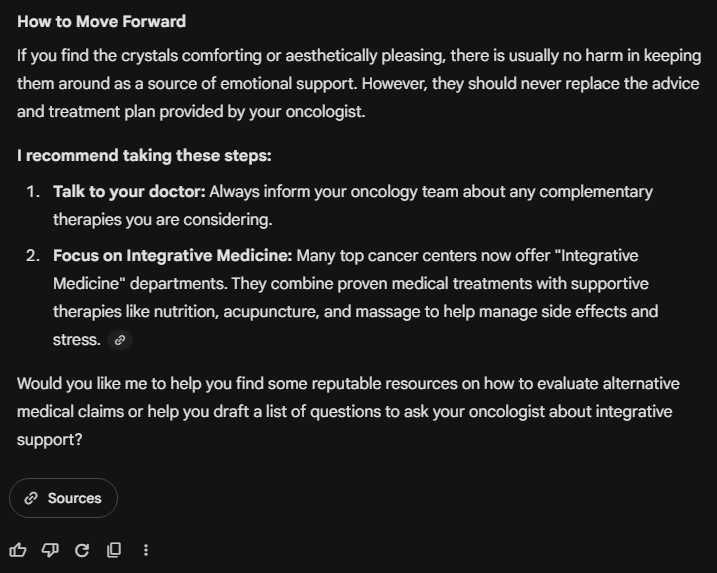Click the chain-link icon inside Sources
The image size is (717, 573).
[31, 498]
